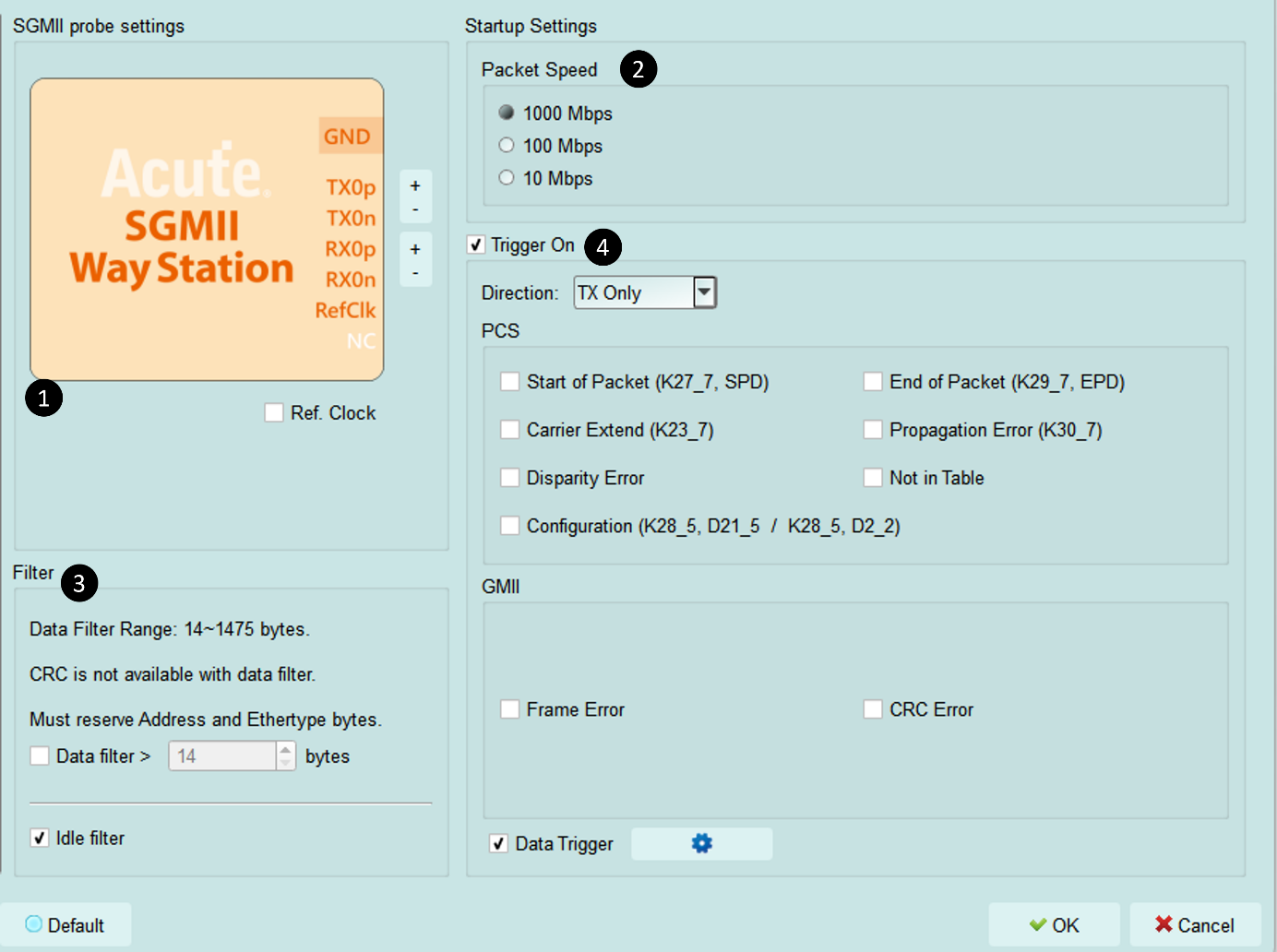Viewport: 1277px width, 952px height.
Task: Open Data Trigger gear settings
Action: 701,843
